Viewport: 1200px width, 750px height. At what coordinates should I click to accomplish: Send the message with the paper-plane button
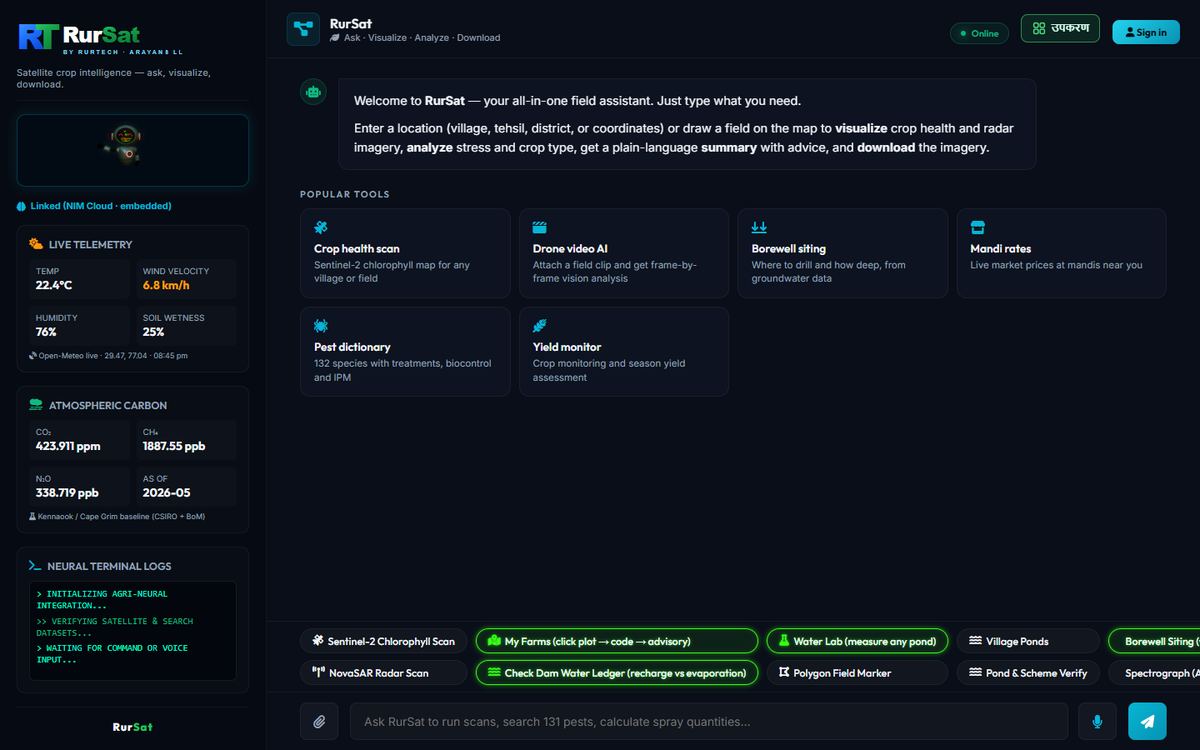1147,721
